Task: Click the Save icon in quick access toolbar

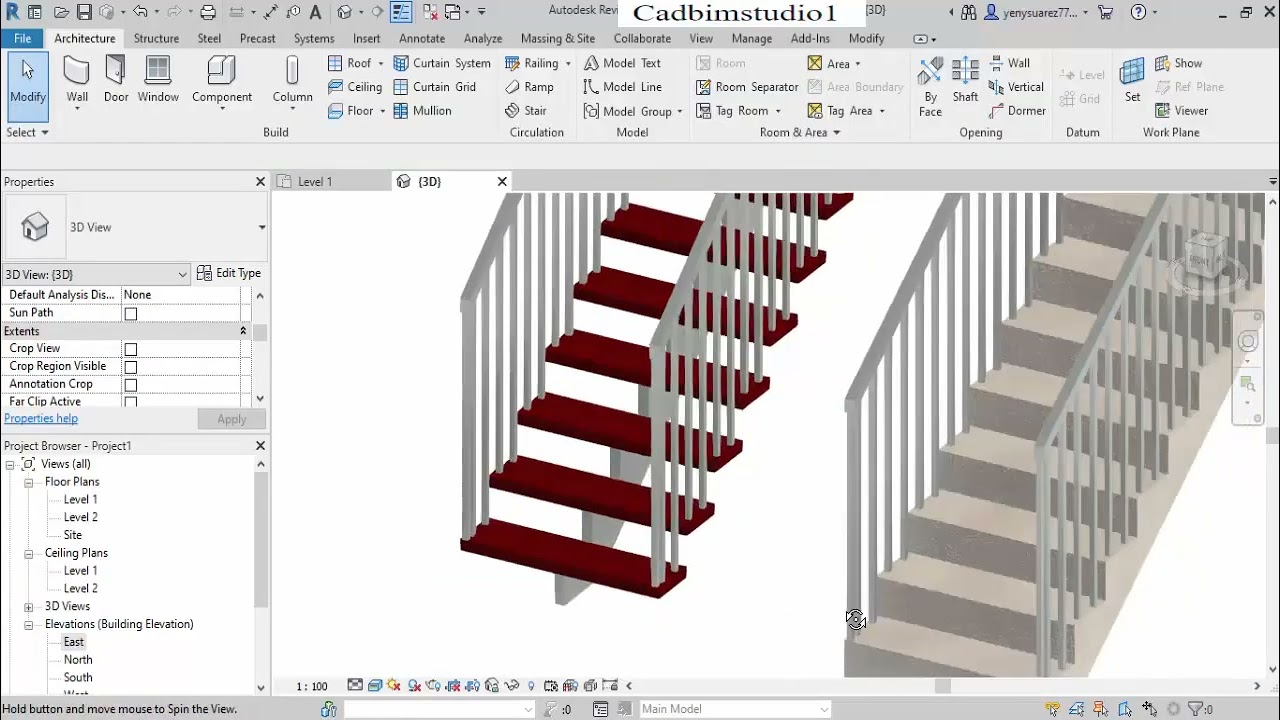Action: pyautogui.click(x=84, y=13)
